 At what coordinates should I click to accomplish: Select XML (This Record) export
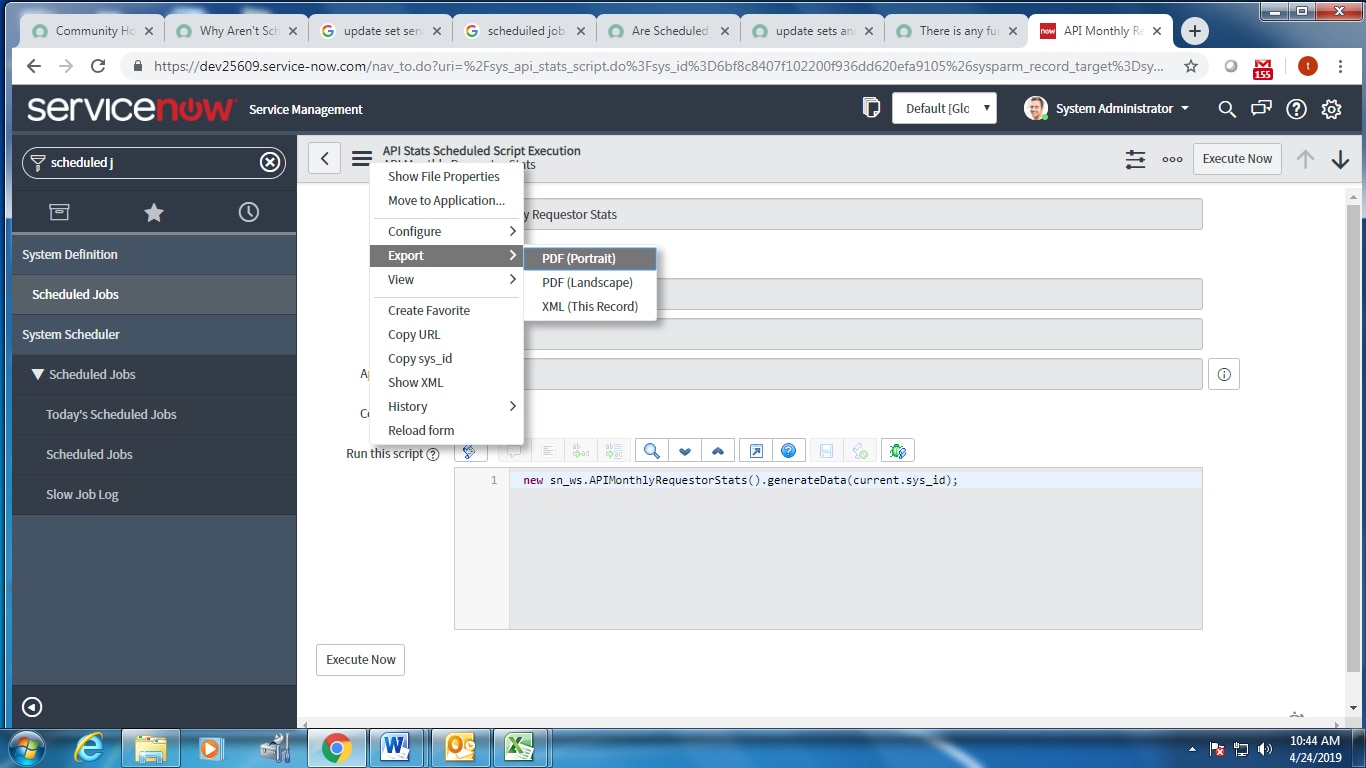590,306
